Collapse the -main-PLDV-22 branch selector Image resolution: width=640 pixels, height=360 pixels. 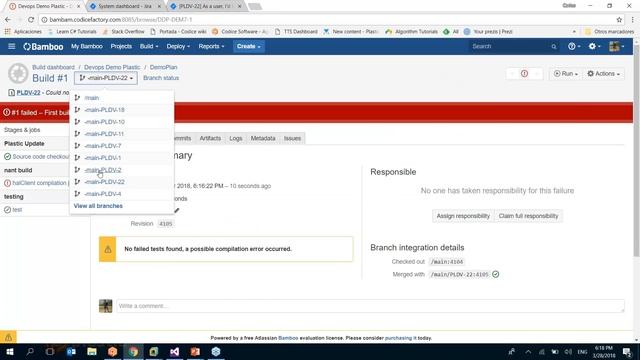106,78
